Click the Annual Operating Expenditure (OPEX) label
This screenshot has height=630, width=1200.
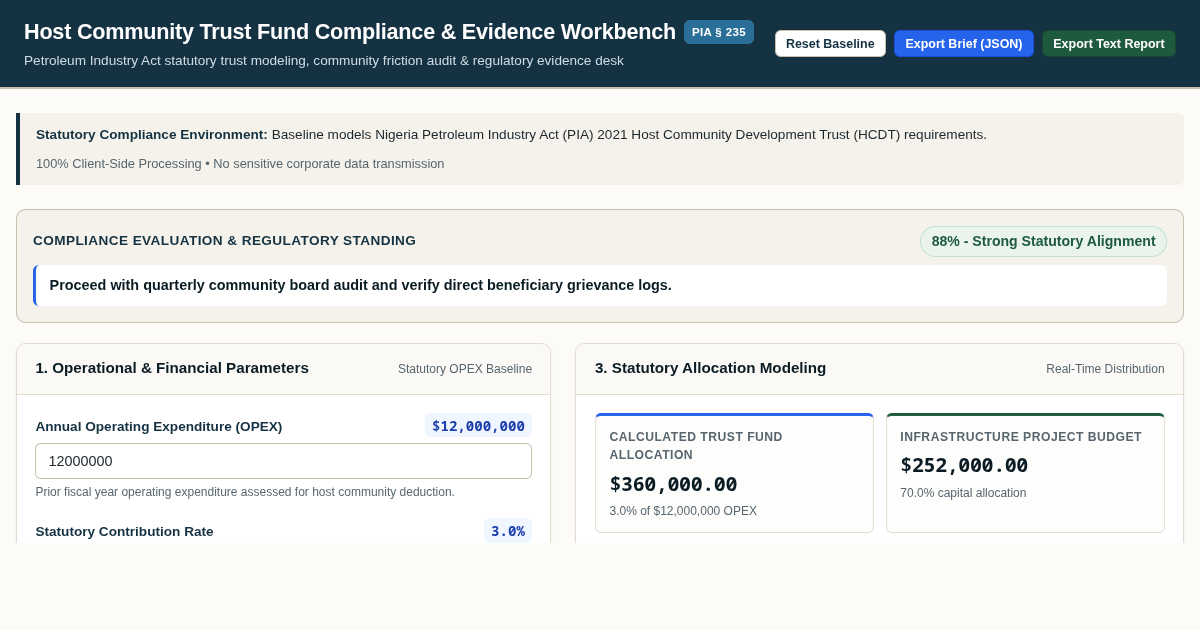coord(159,427)
